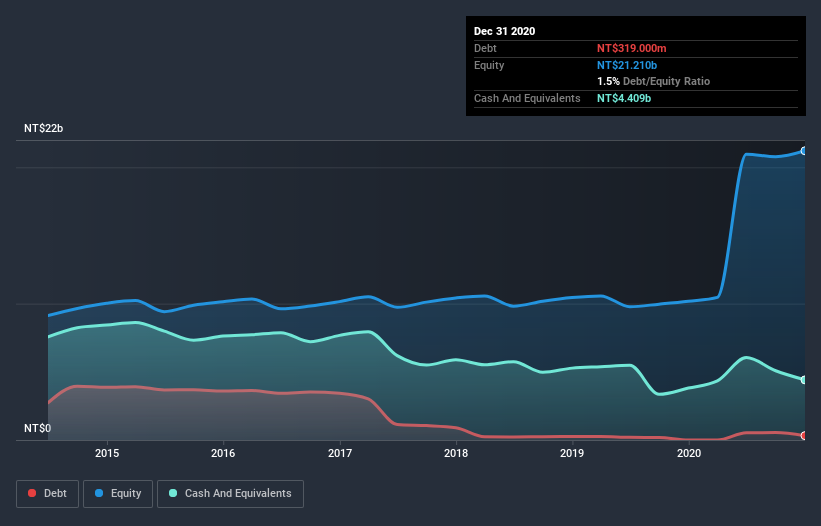
Task: Click the Cash And Equivalents tooltip row label
Action: pyautogui.click(x=527, y=98)
